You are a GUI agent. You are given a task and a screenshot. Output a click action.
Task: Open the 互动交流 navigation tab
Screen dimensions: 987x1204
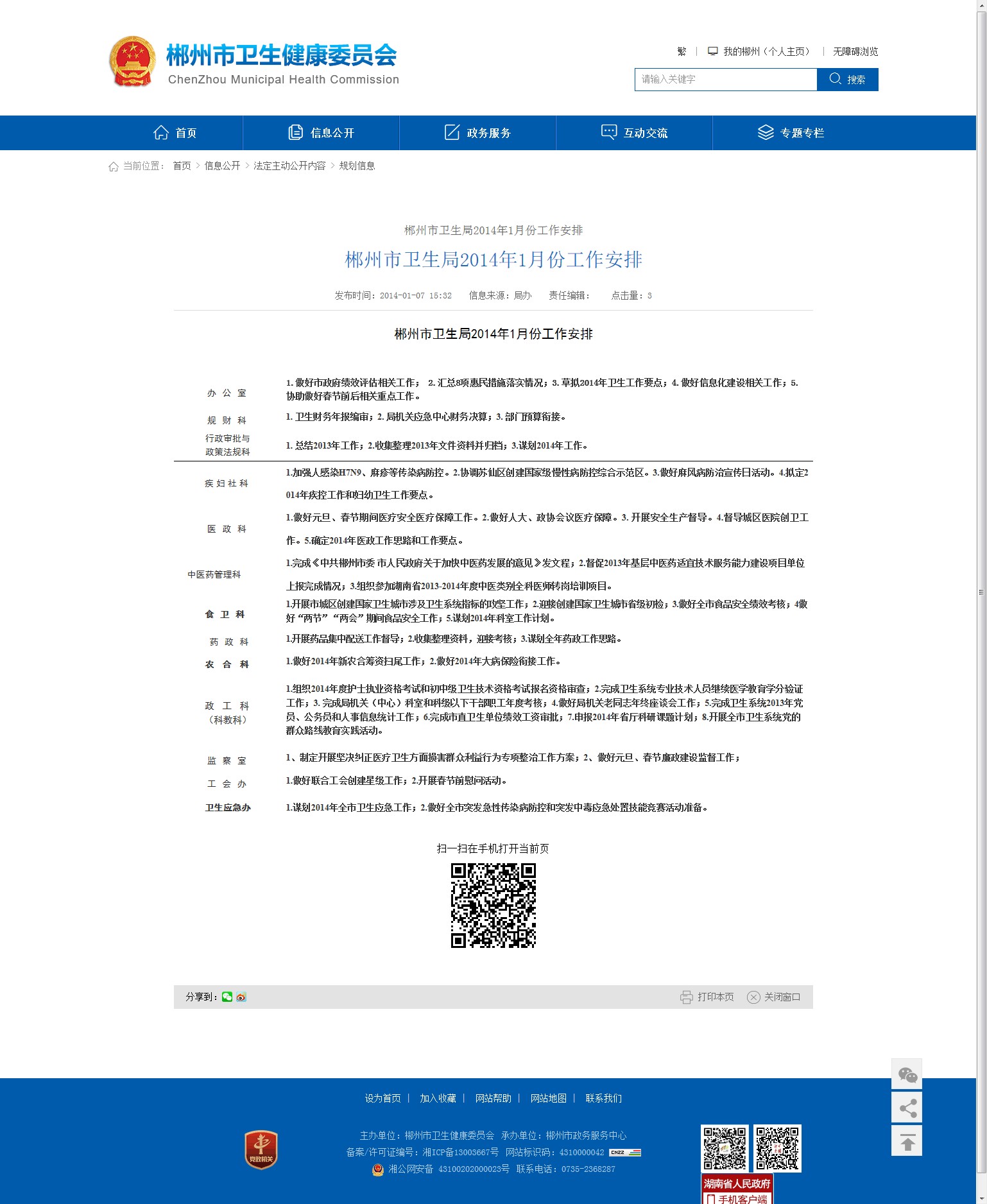(634, 133)
